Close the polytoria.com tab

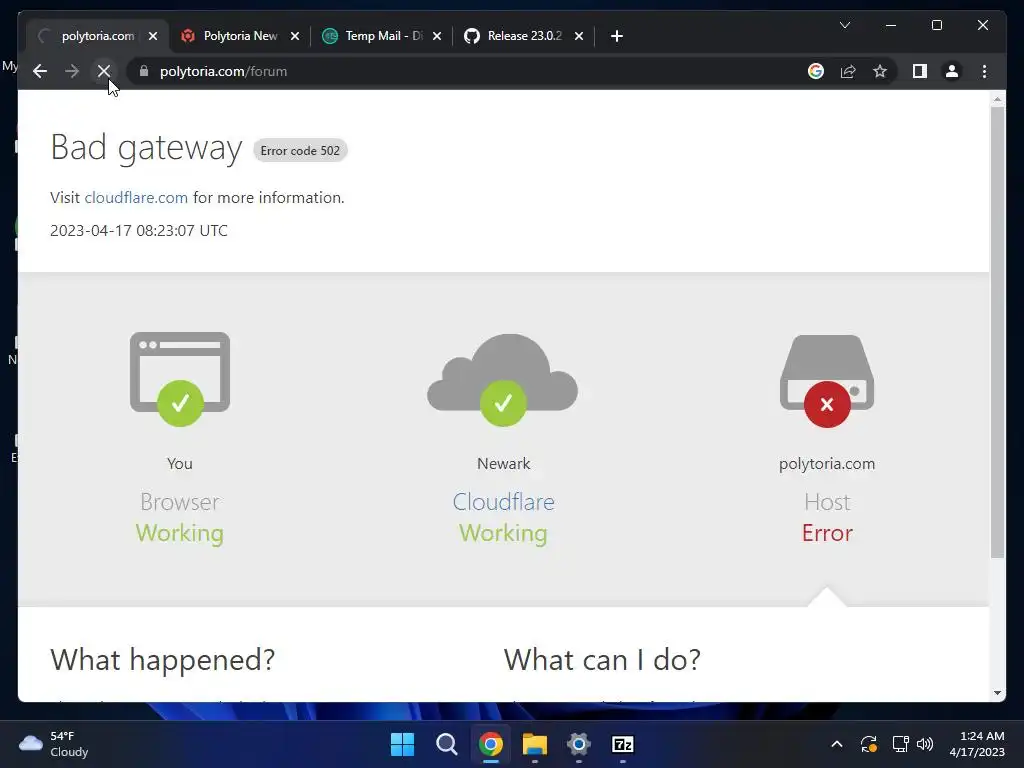click(153, 36)
